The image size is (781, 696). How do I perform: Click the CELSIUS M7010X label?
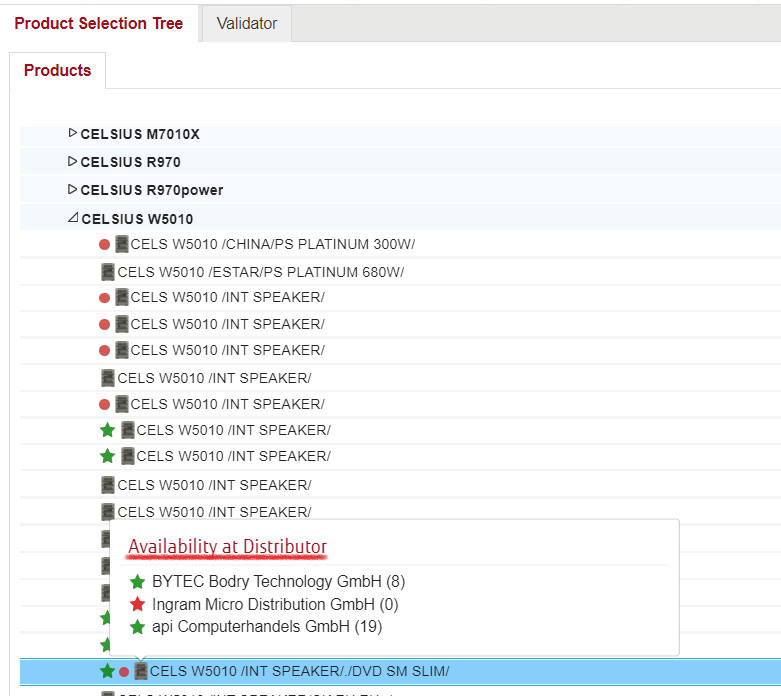coord(140,134)
